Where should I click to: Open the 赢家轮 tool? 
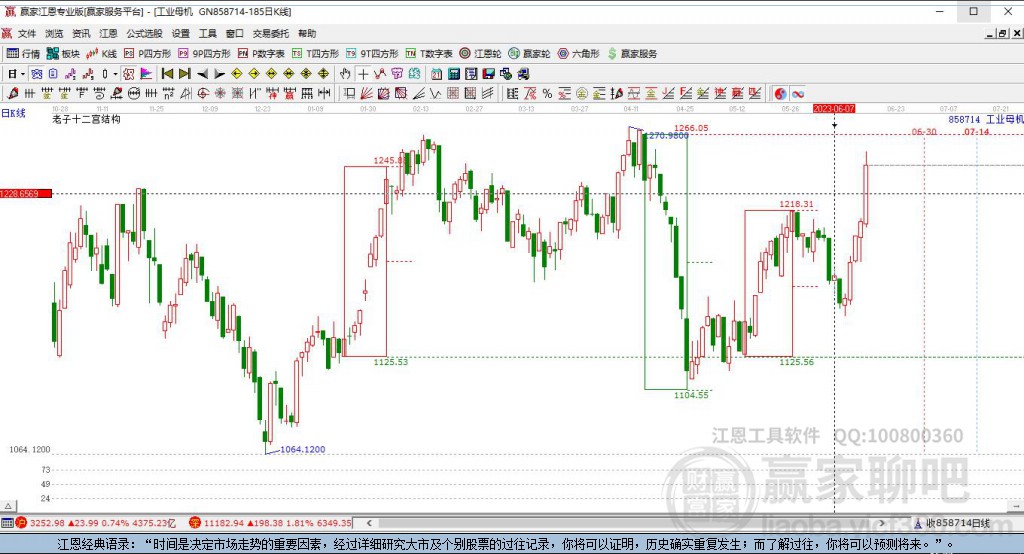(x=530, y=54)
